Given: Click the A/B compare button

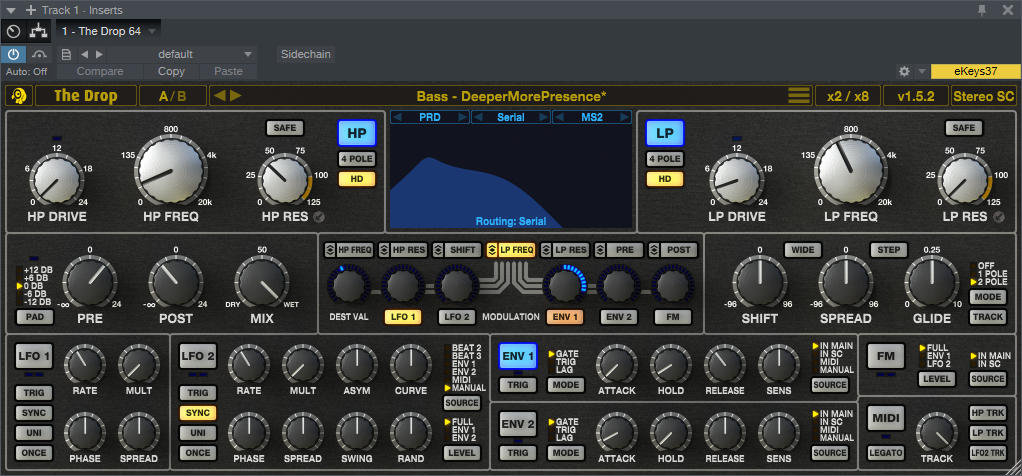Looking at the screenshot, I should coord(173,96).
